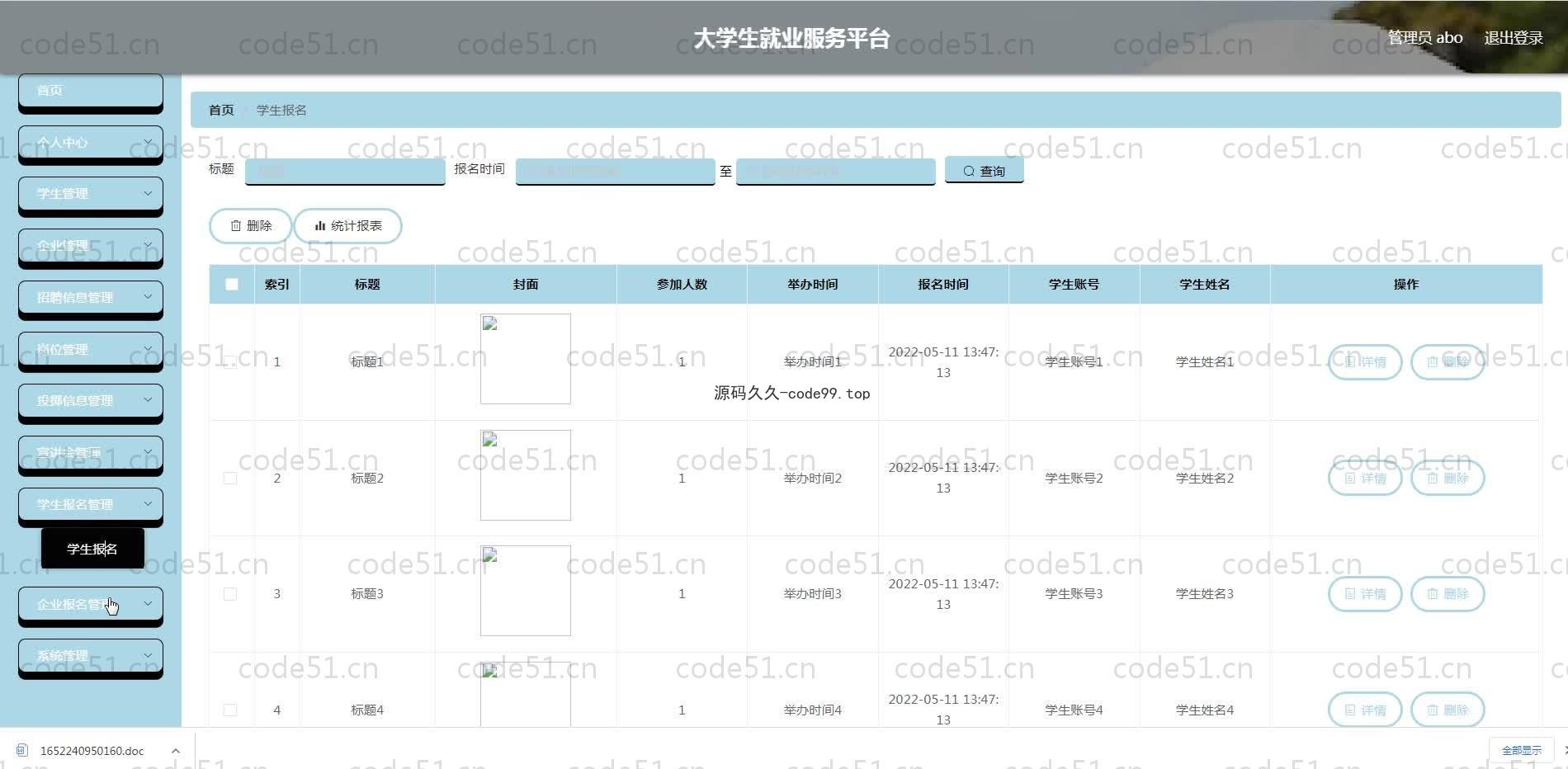Check the checkbox for row 标题3

point(230,594)
